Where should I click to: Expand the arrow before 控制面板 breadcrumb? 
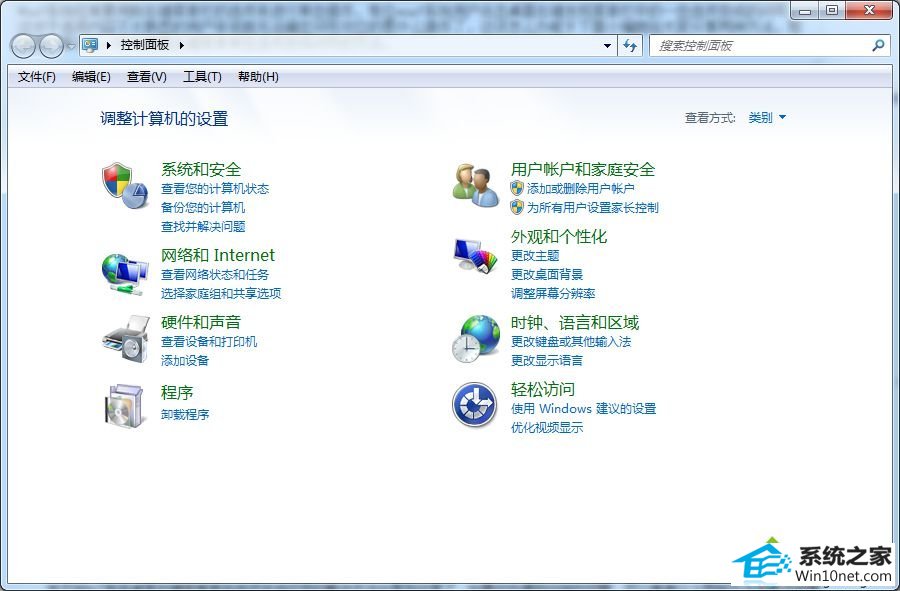[108, 45]
